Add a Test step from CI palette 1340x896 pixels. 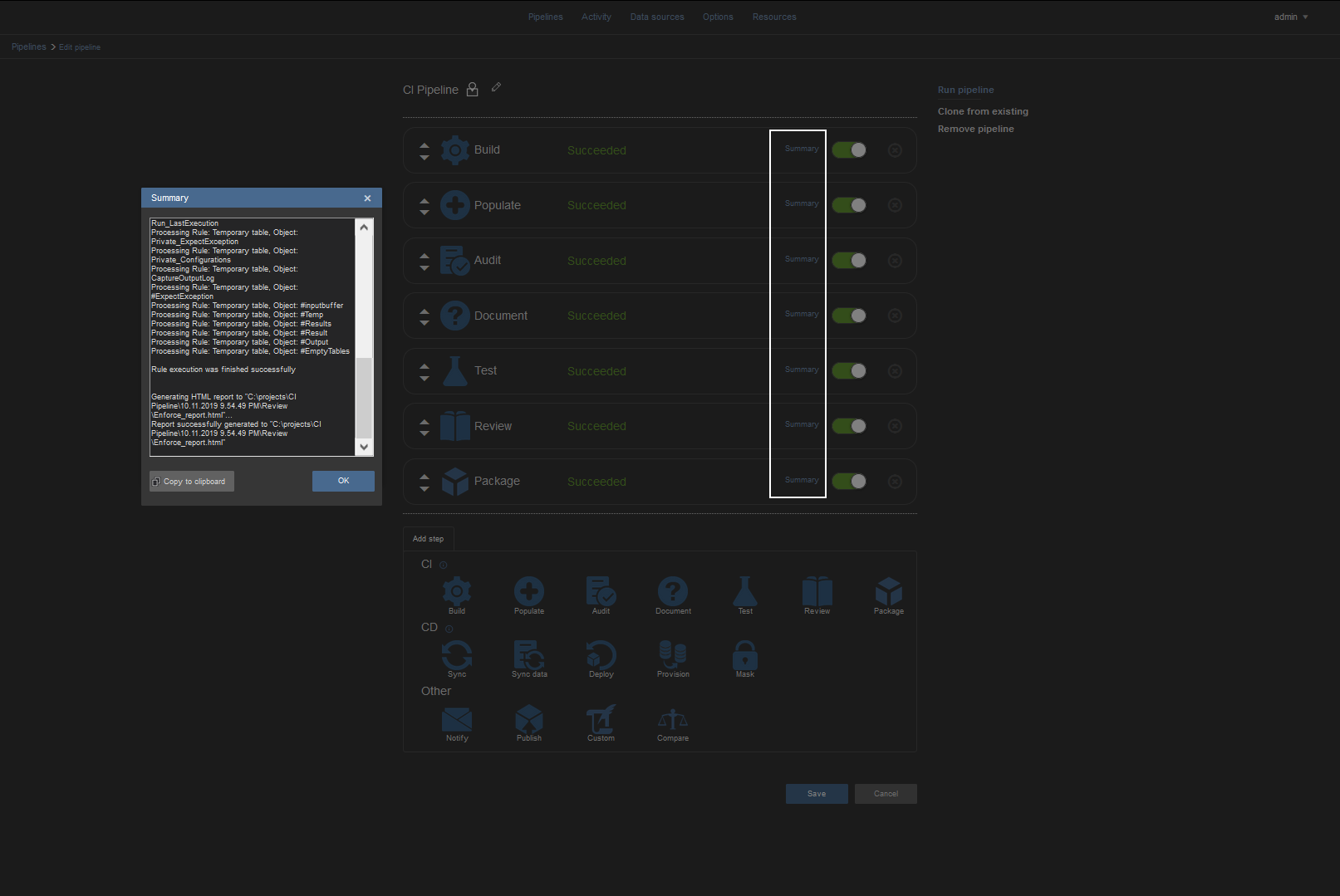[x=745, y=591]
